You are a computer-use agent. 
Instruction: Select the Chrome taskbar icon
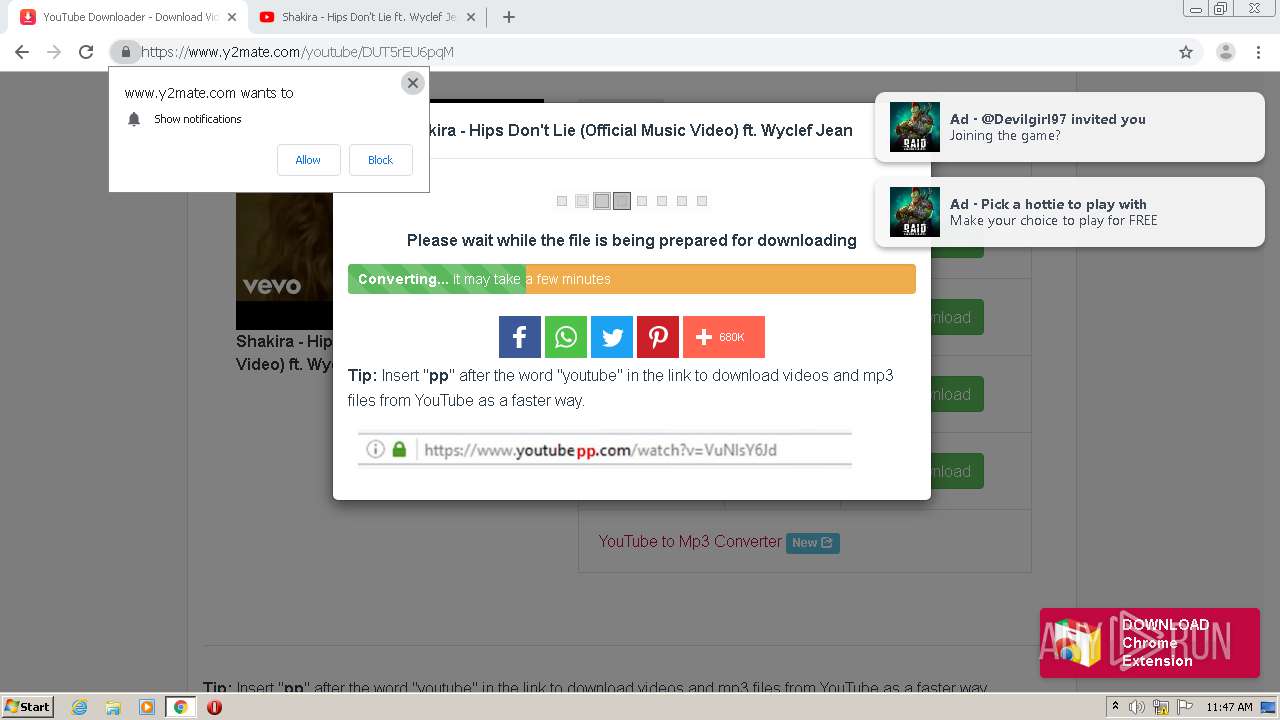[x=180, y=707]
